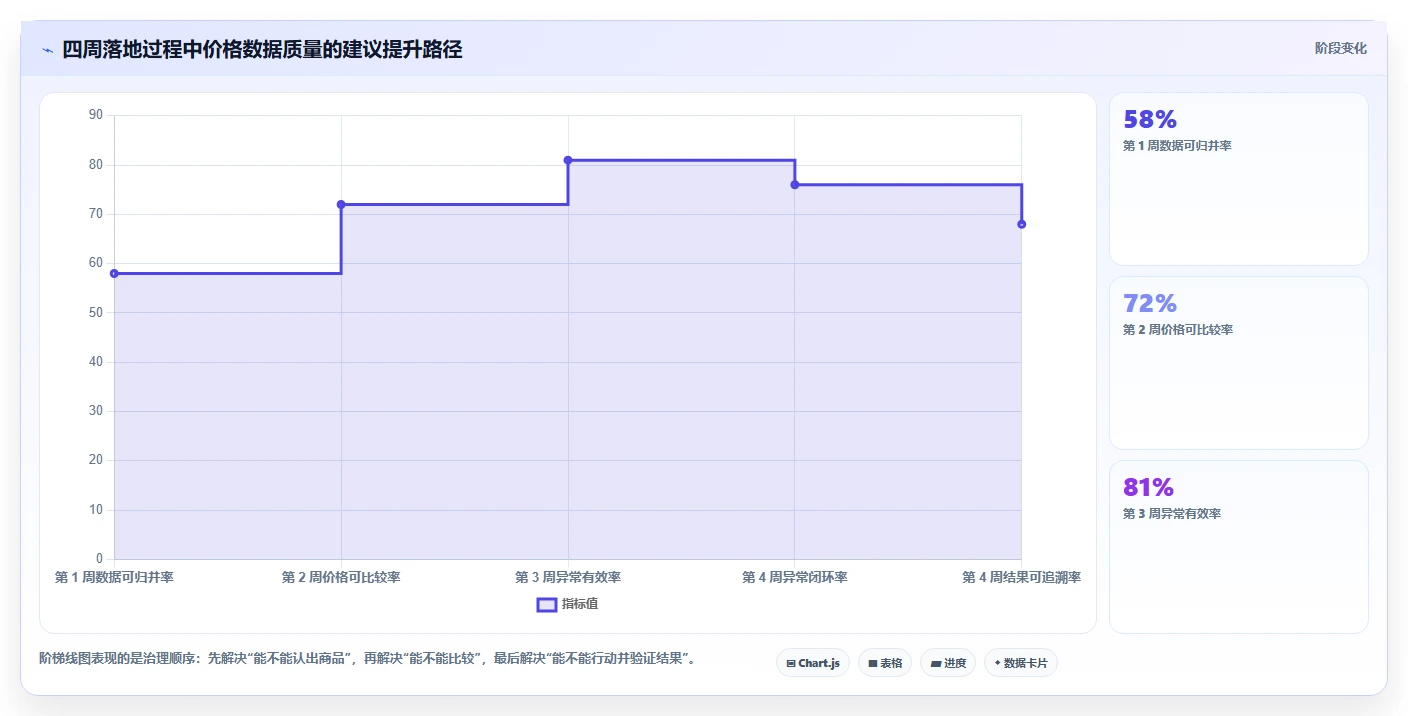Screen dimensions: 1408x716
Task: Click the card label 第 2 周价格可比较率
Action: 1178,330
